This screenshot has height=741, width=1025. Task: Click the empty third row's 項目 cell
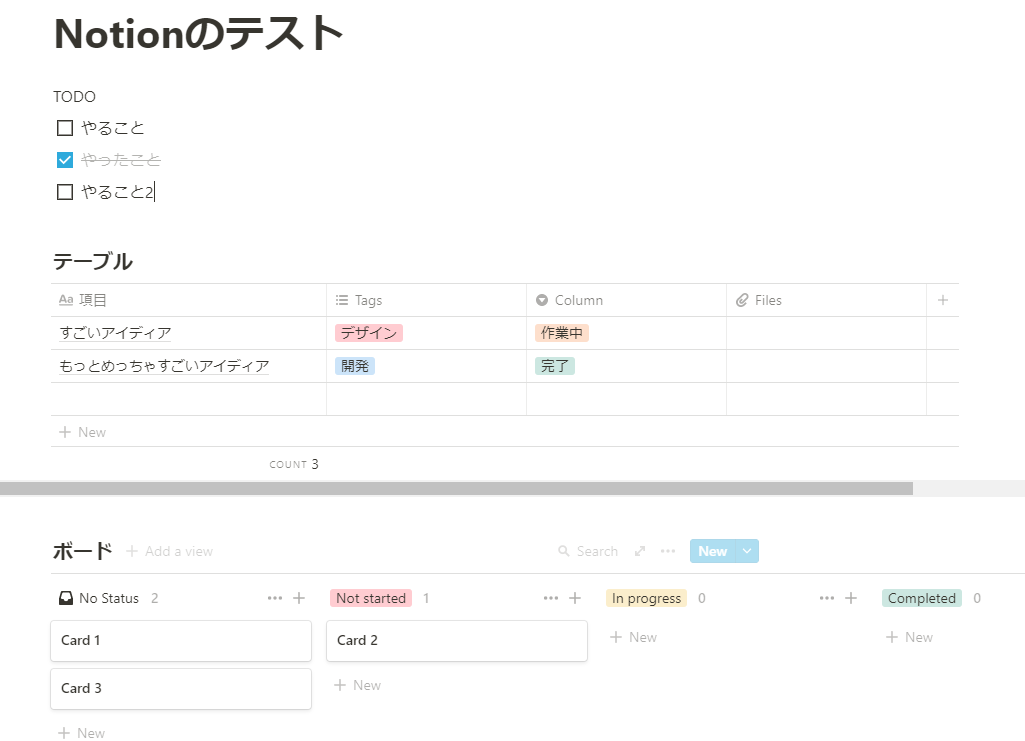(x=188, y=399)
